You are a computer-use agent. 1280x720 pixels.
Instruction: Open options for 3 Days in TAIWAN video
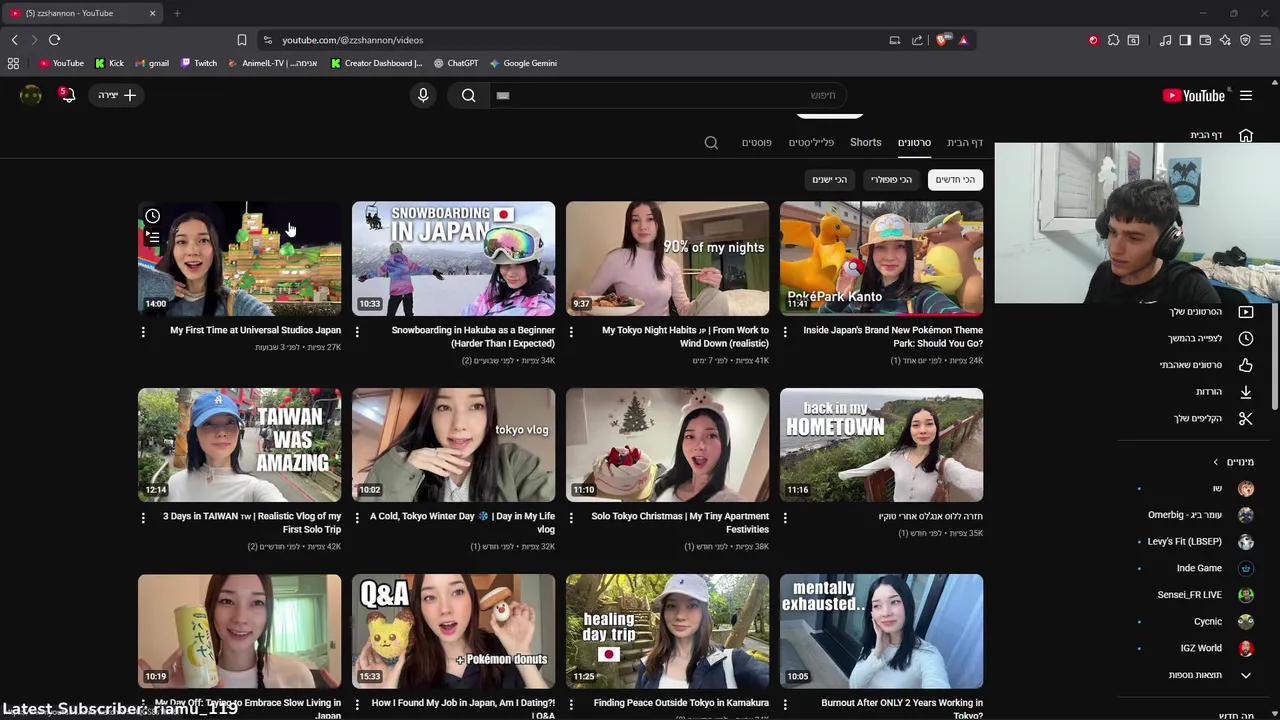point(143,518)
